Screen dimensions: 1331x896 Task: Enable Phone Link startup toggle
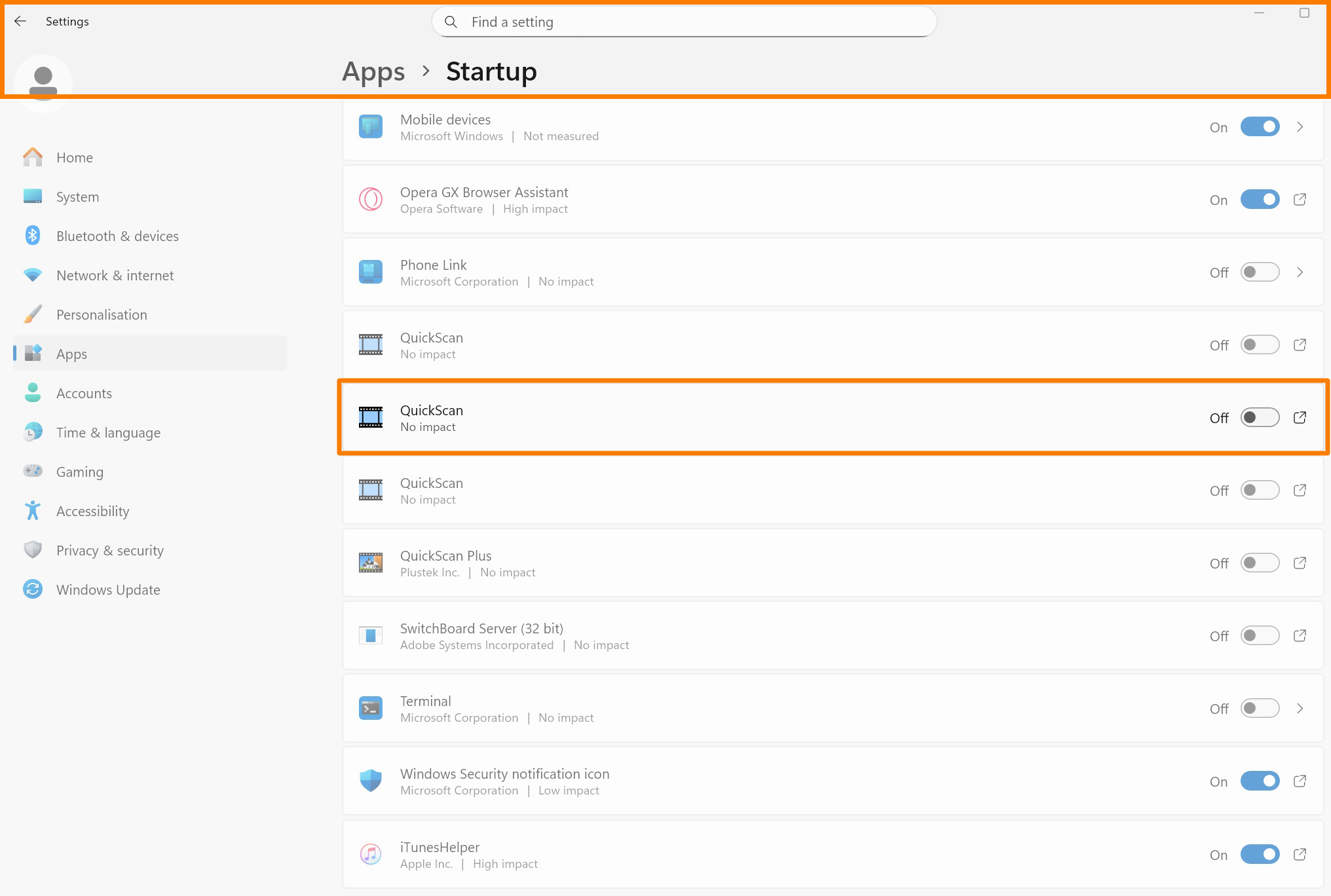tap(1260, 272)
